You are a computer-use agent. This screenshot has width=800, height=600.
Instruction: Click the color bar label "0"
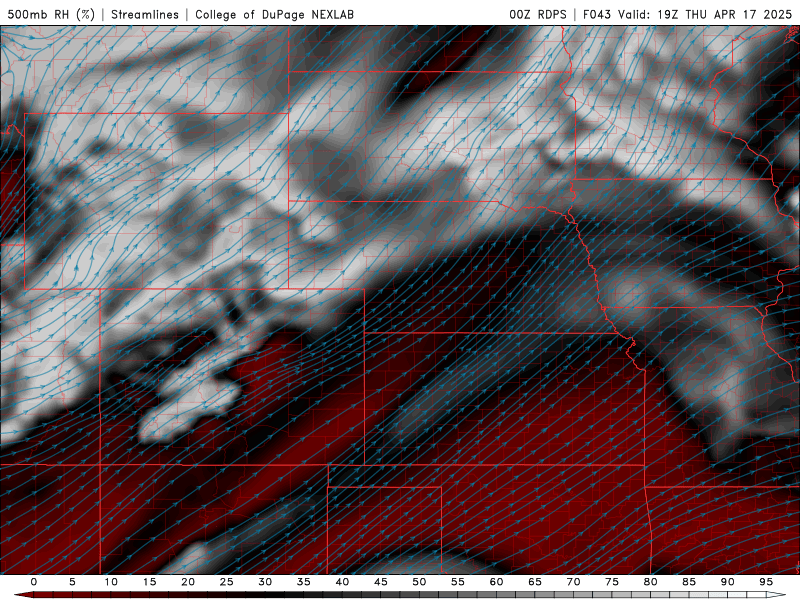[x=34, y=582]
